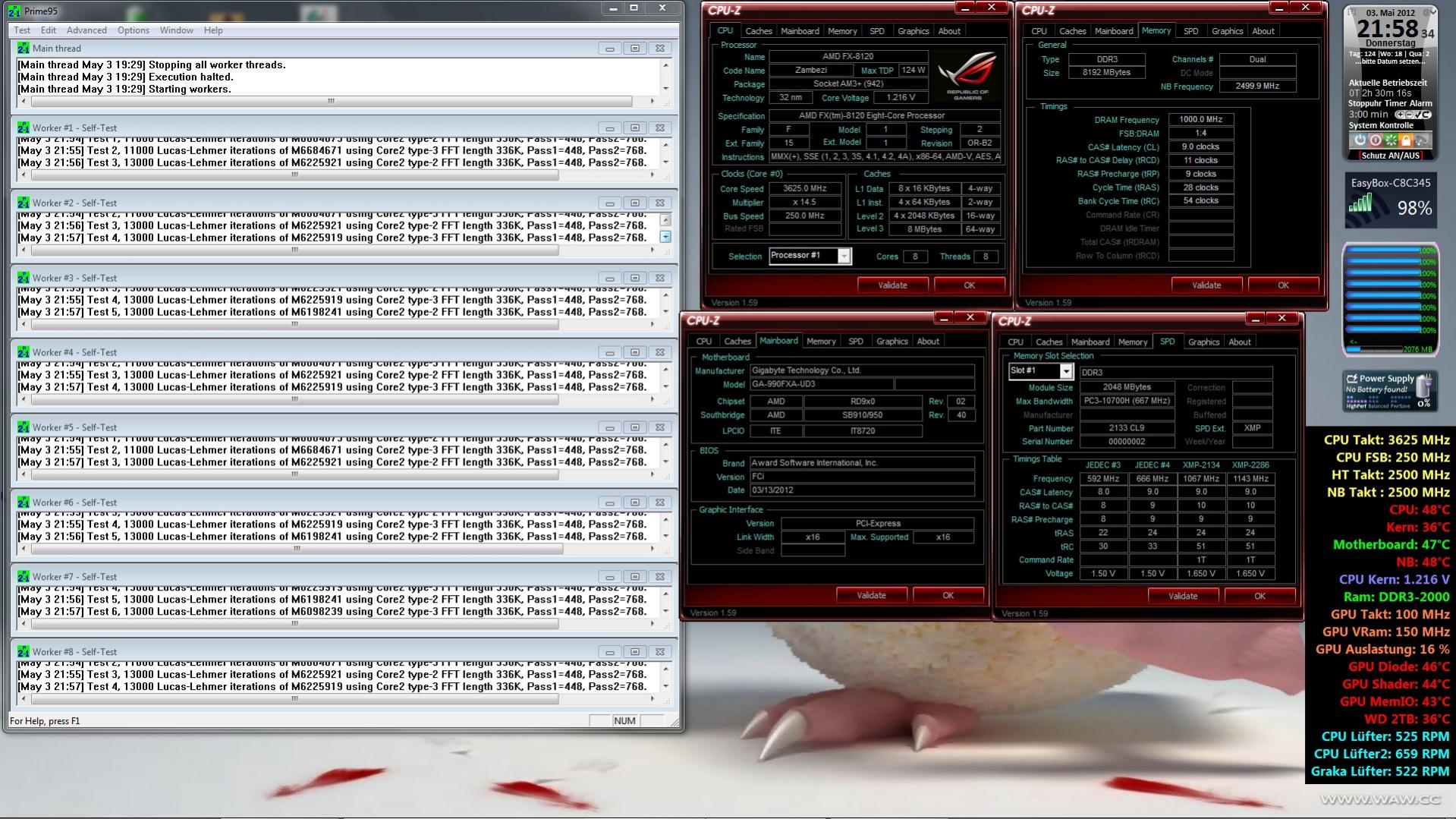Click the Worker #5 window icon
Viewport: 1456px width, 819px height.
click(24, 427)
